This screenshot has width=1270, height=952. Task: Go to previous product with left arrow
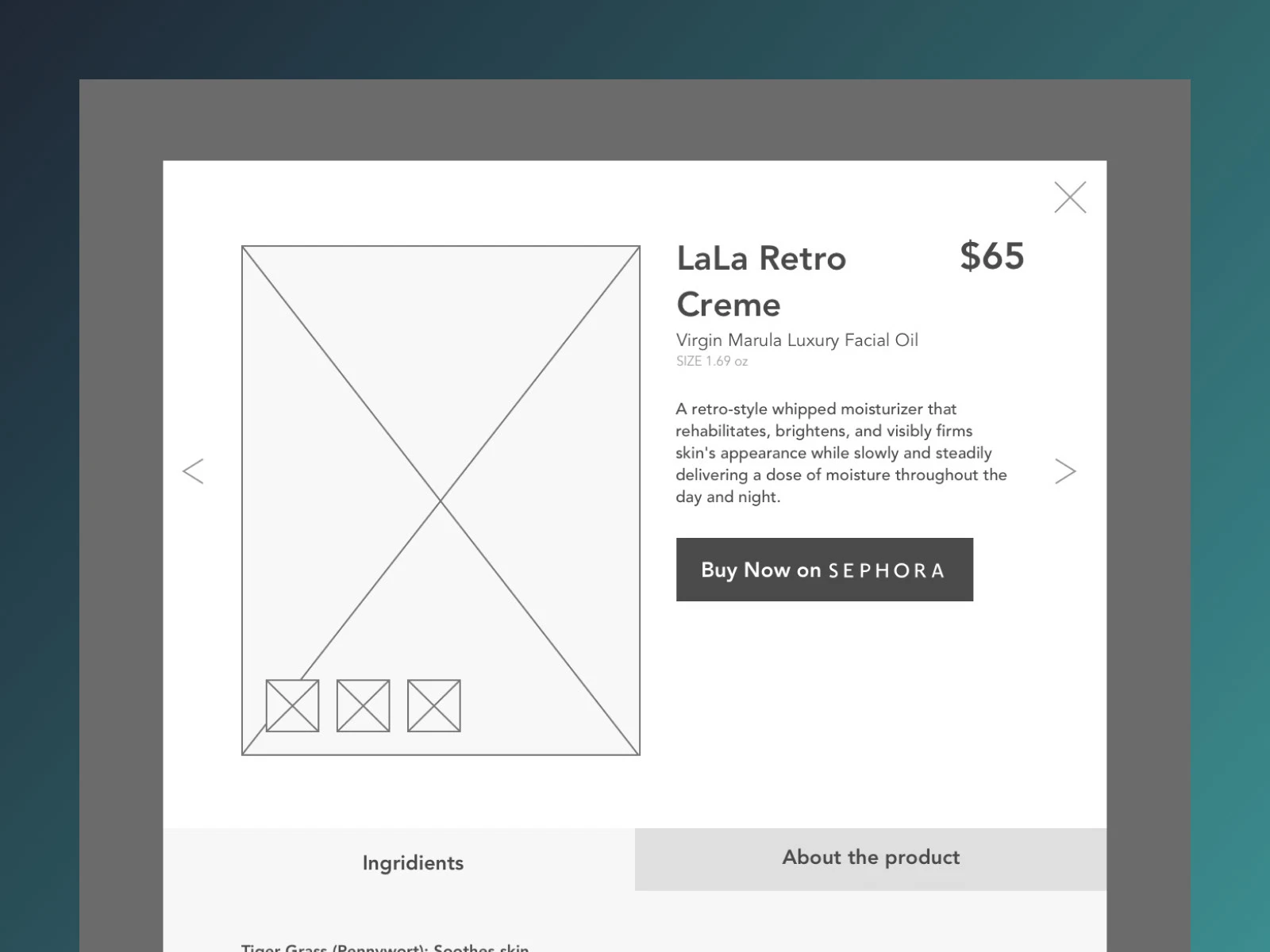[193, 471]
